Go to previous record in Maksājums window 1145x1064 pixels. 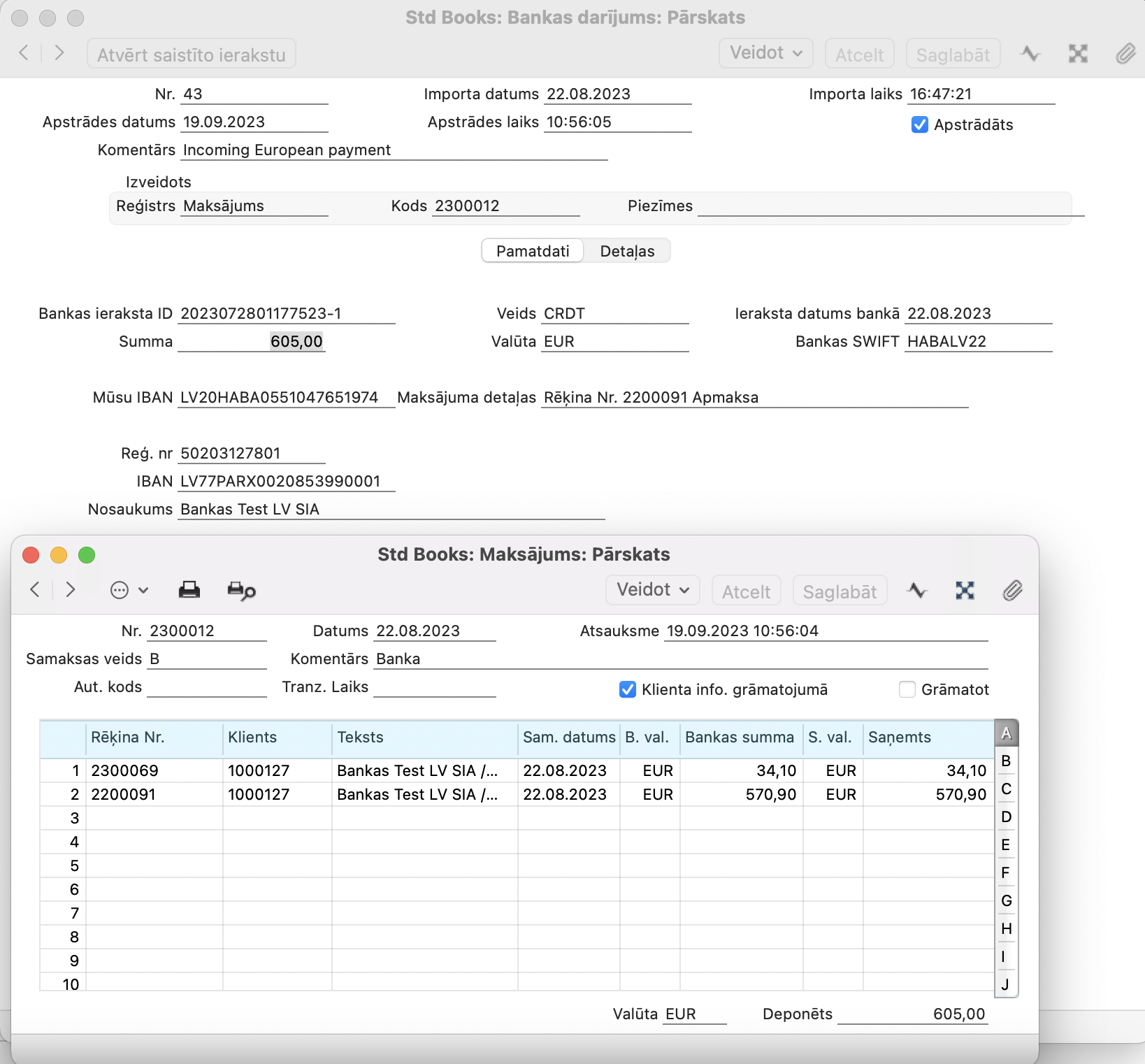pyautogui.click(x=35, y=590)
